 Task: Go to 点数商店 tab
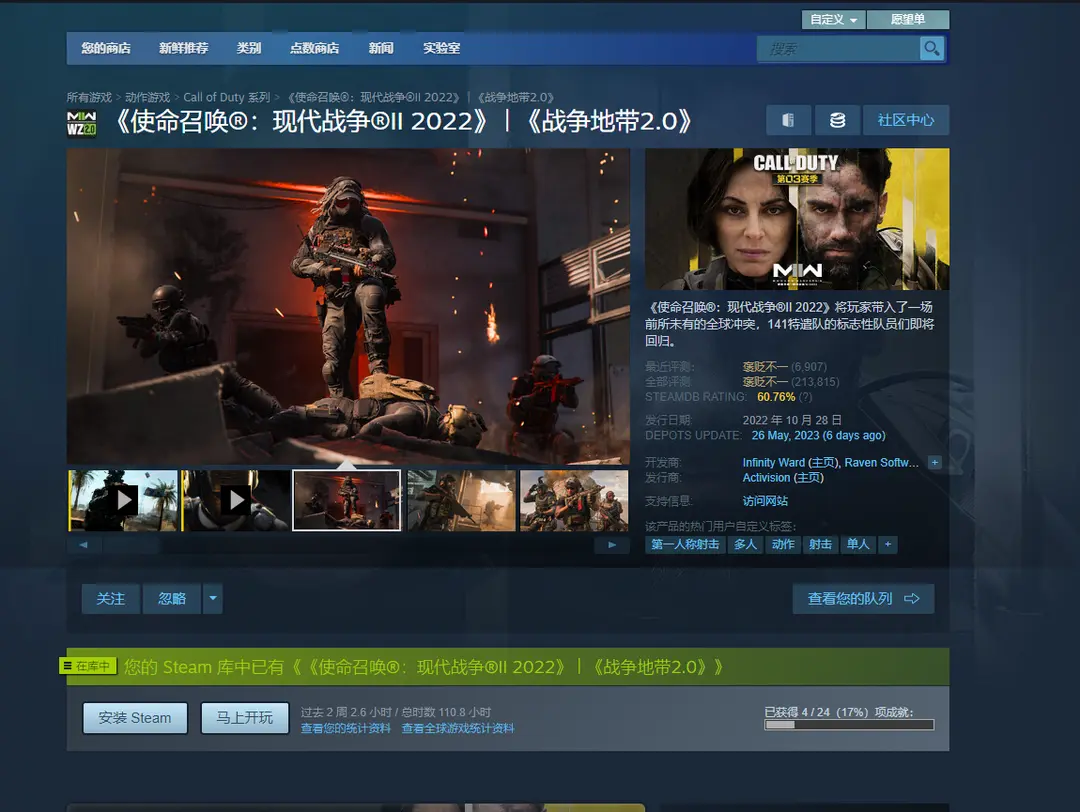point(314,48)
